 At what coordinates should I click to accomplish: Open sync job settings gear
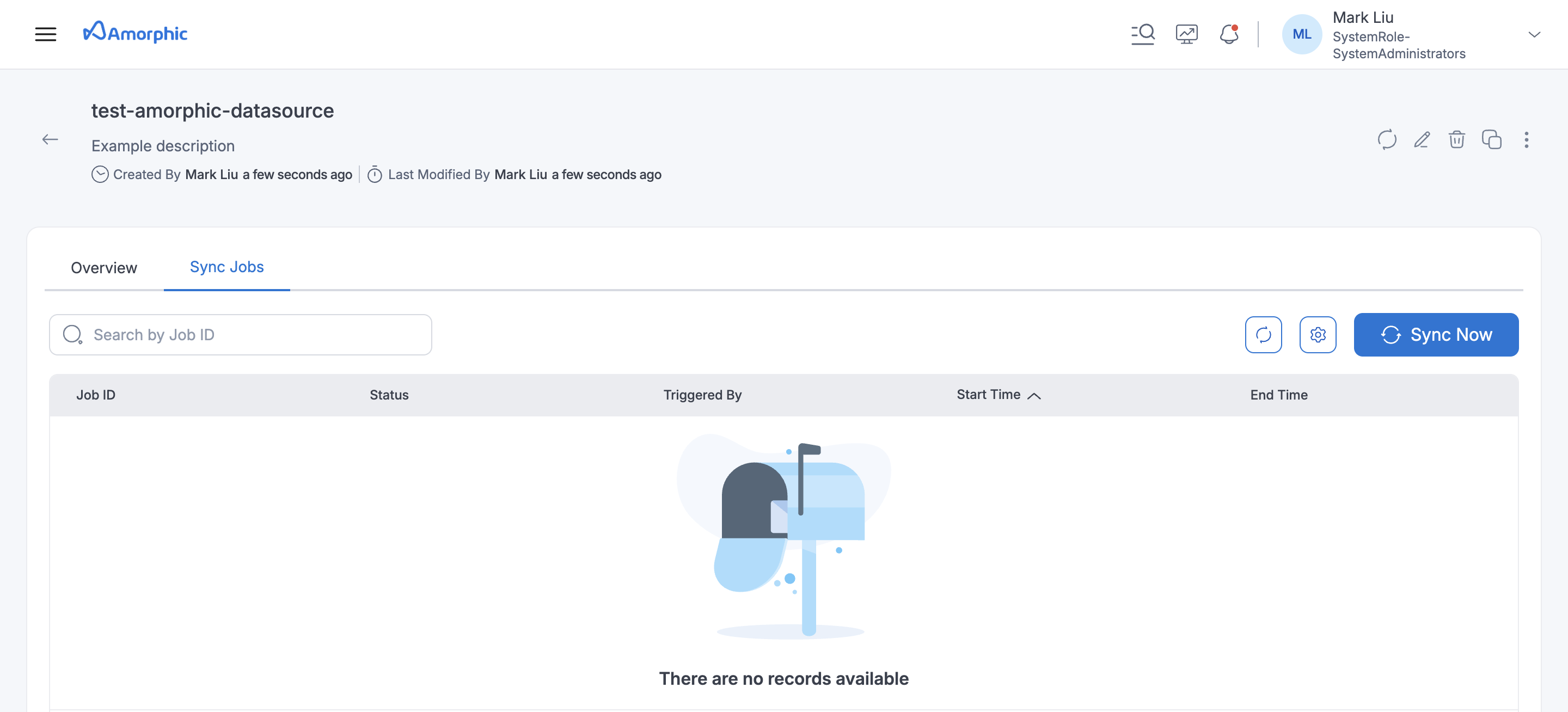1318,334
